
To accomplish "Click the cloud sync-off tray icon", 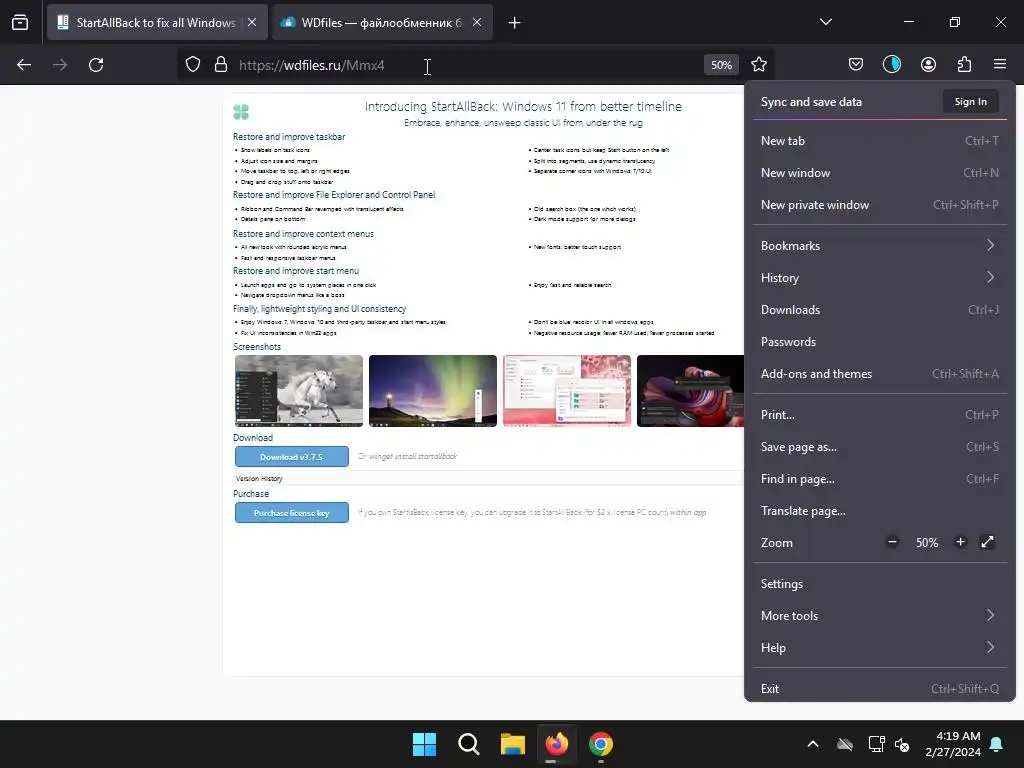I will click(845, 744).
